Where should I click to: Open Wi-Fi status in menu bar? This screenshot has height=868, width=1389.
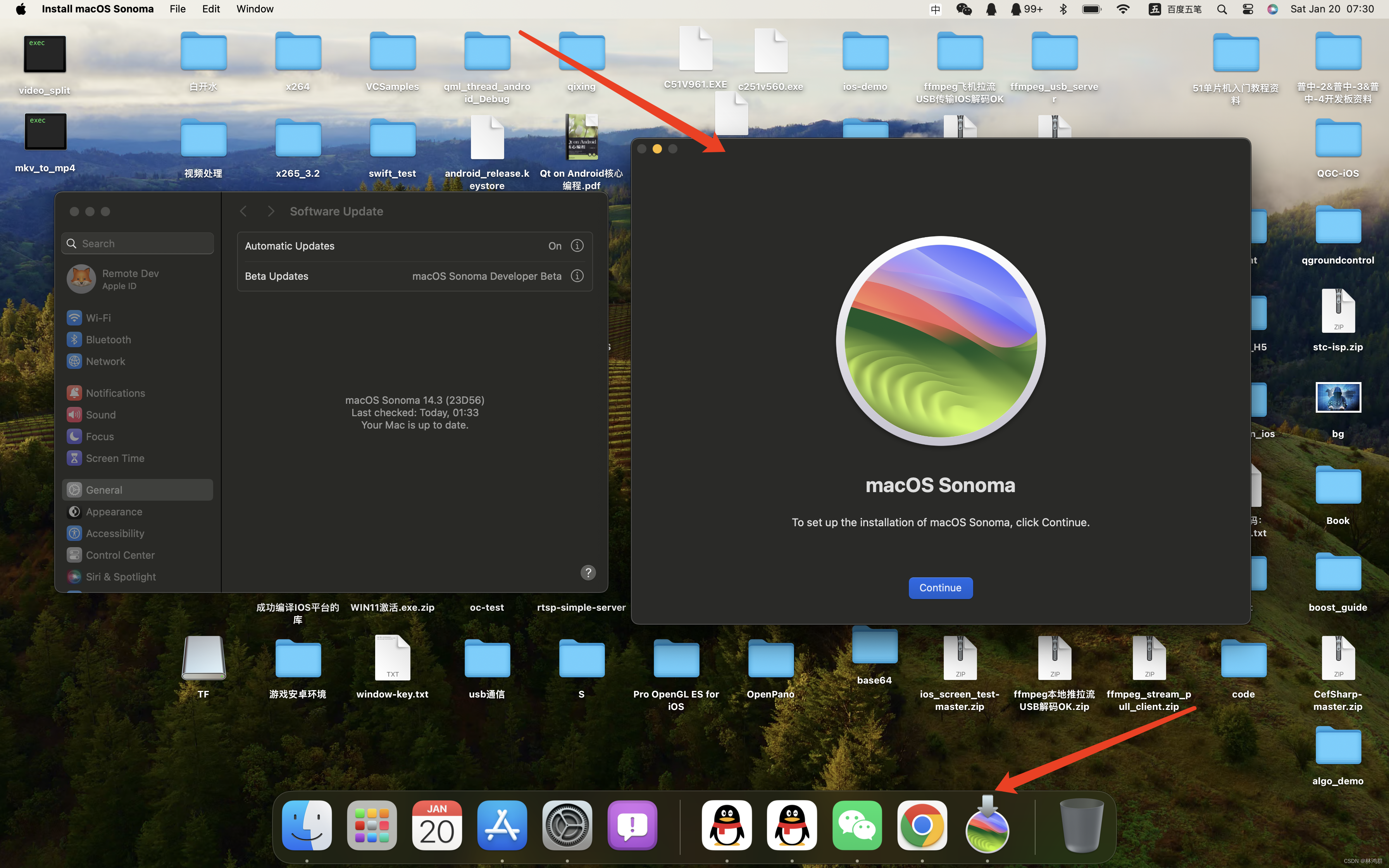click(x=1123, y=9)
